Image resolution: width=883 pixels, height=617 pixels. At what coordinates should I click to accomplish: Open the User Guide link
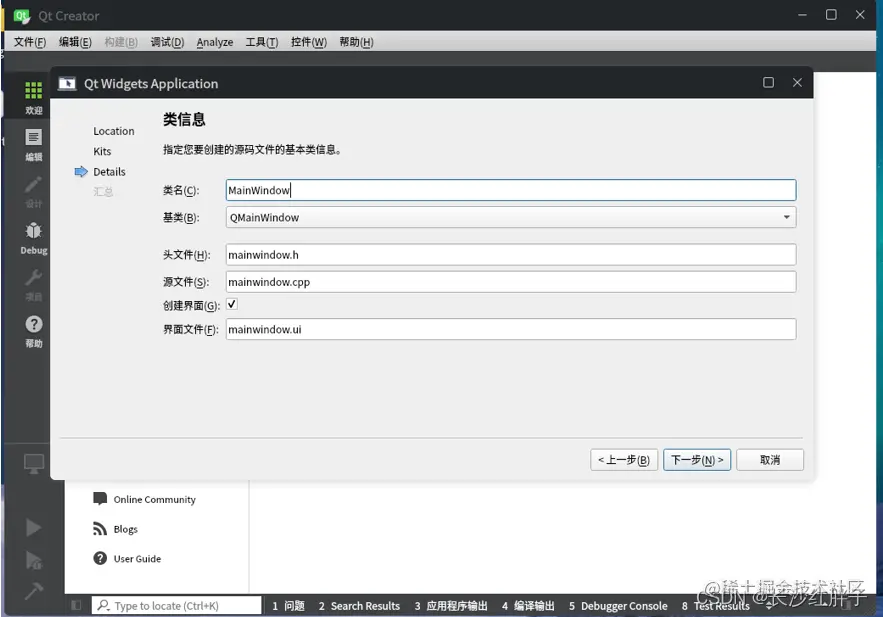pyautogui.click(x=137, y=558)
